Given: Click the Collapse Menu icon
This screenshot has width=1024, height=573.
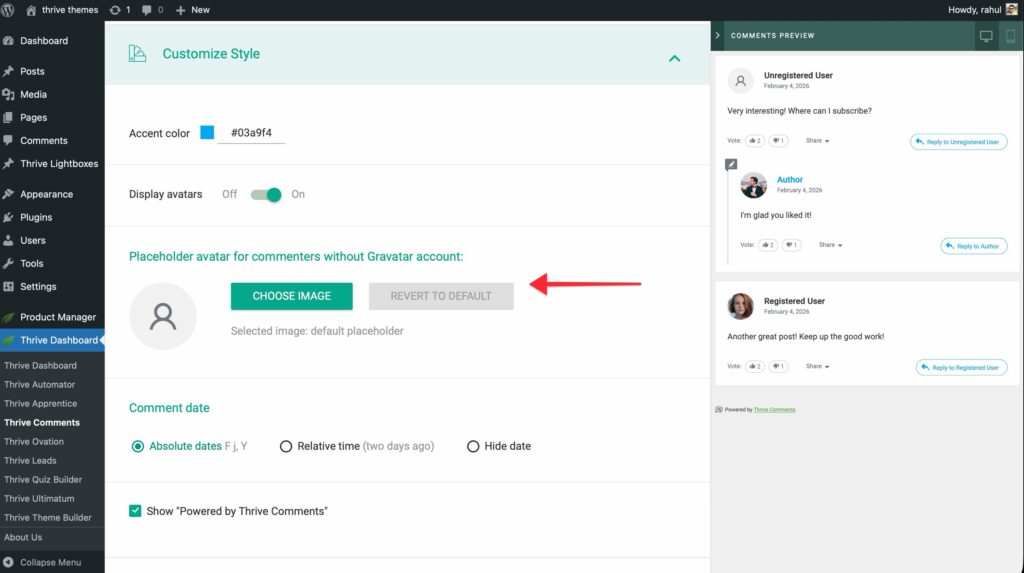Looking at the screenshot, I should 9,562.
